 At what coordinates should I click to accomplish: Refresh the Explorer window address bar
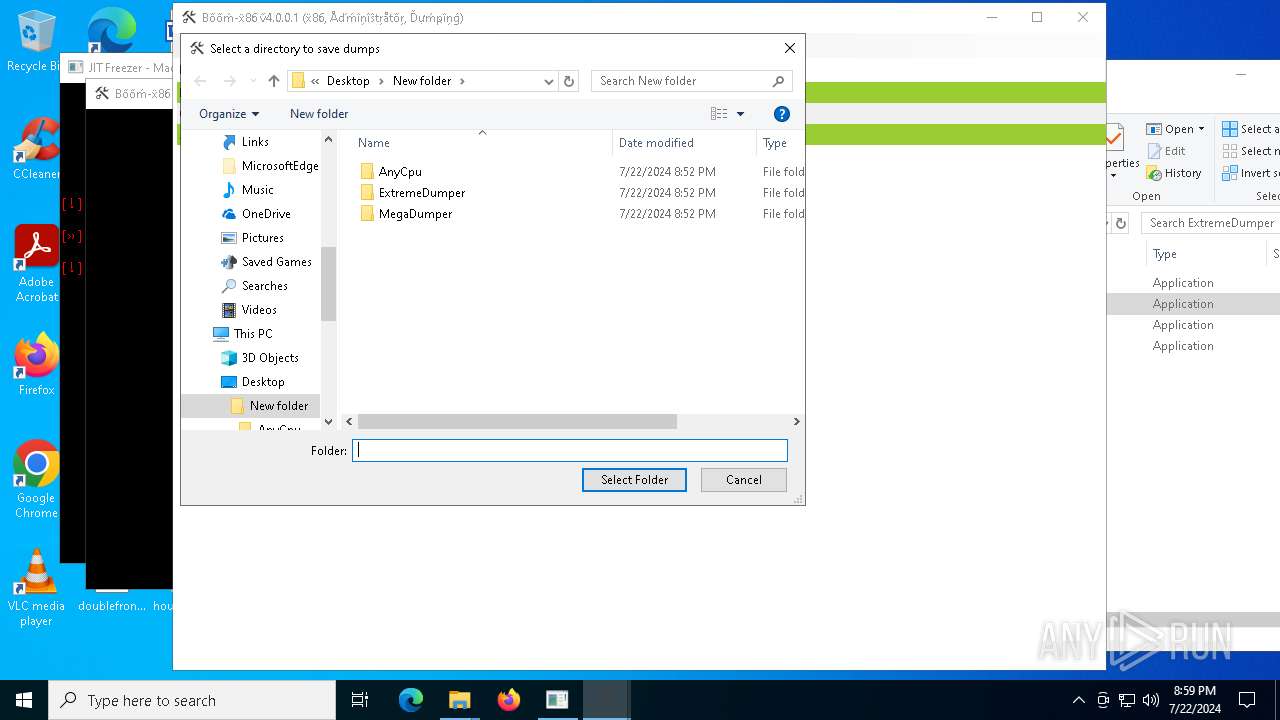pos(1120,223)
